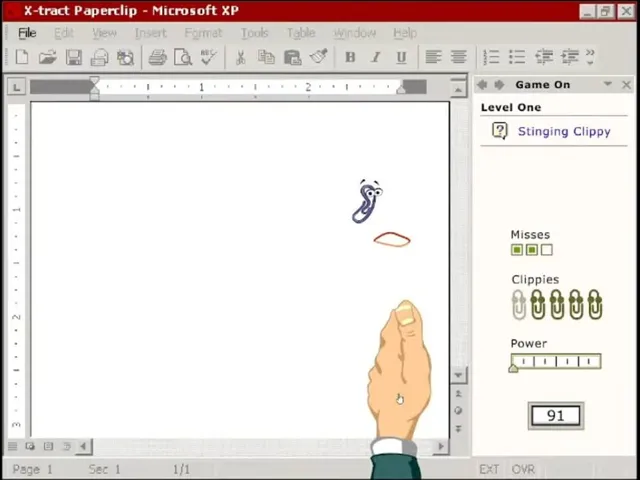This screenshot has width=640, height=480.
Task: Click the Save floppy disk icon
Action: 74,57
